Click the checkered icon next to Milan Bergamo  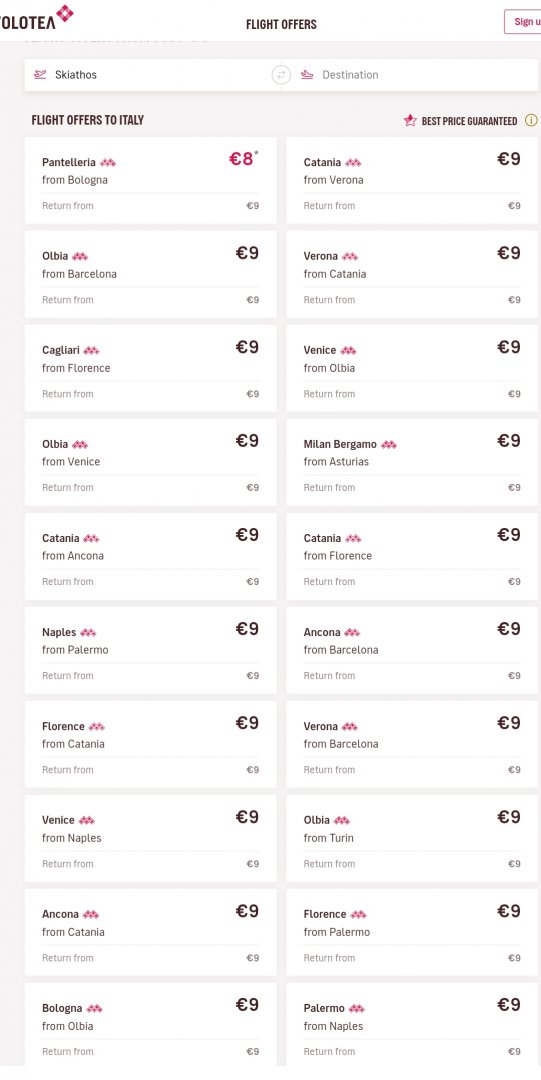click(389, 444)
